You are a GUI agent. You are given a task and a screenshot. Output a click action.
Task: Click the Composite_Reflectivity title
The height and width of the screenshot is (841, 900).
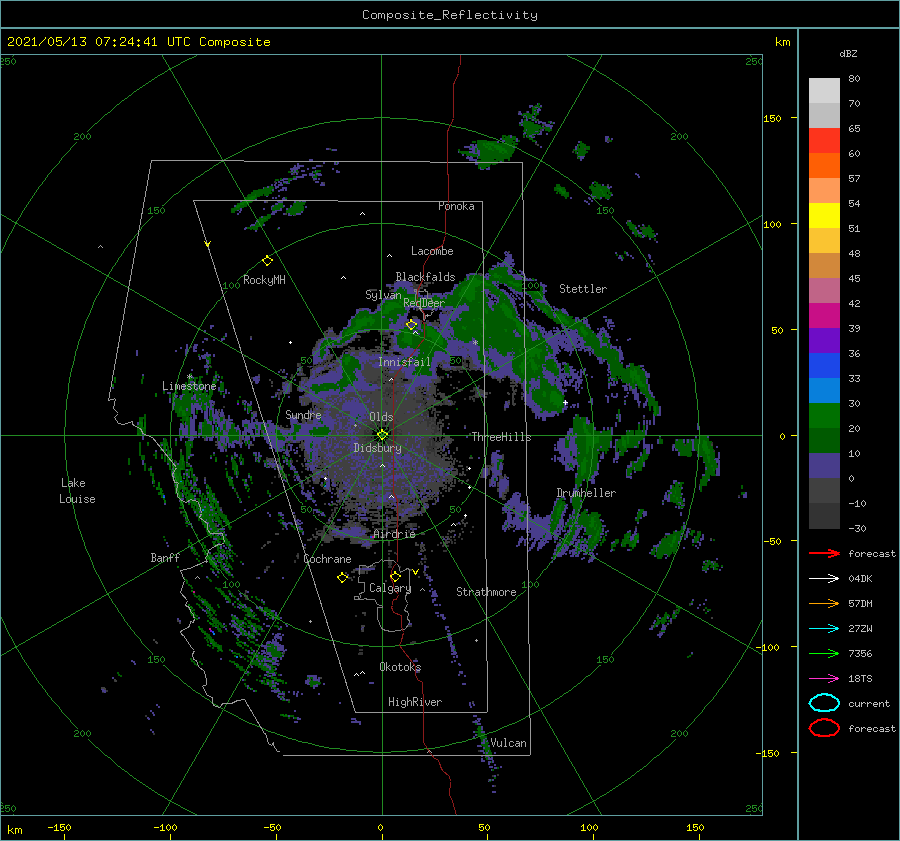tap(449, 15)
